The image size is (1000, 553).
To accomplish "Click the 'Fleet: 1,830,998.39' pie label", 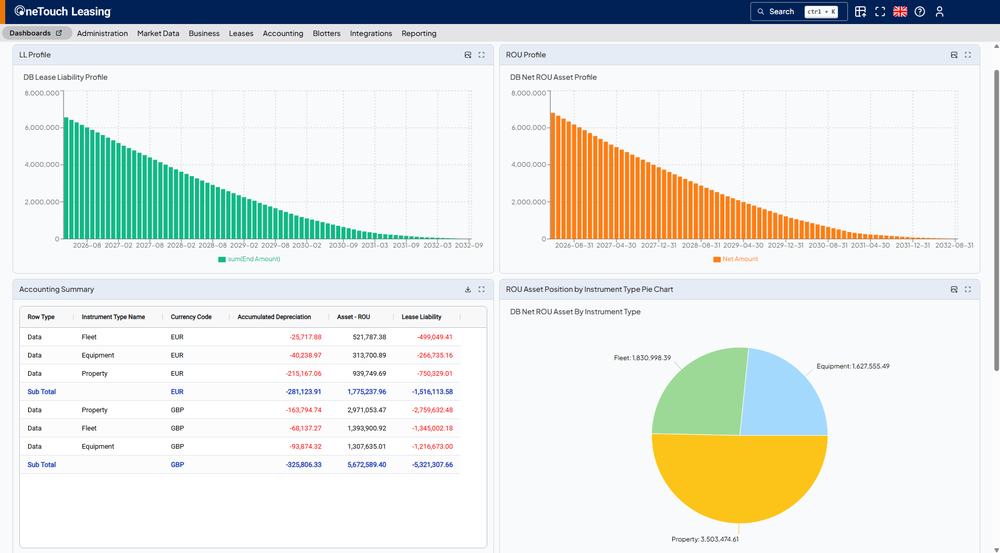I will coord(642,358).
